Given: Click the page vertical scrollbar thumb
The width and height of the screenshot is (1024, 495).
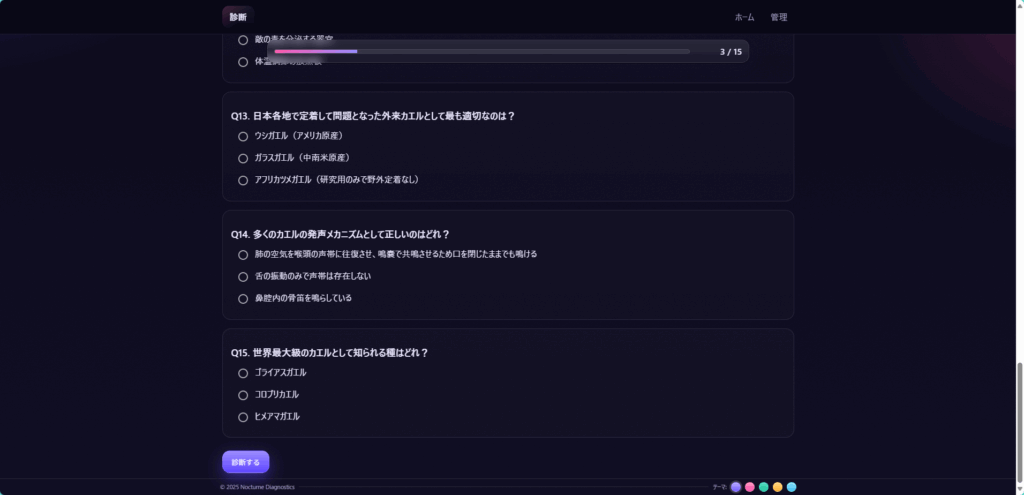Looking at the screenshot, I should click(x=1018, y=423).
